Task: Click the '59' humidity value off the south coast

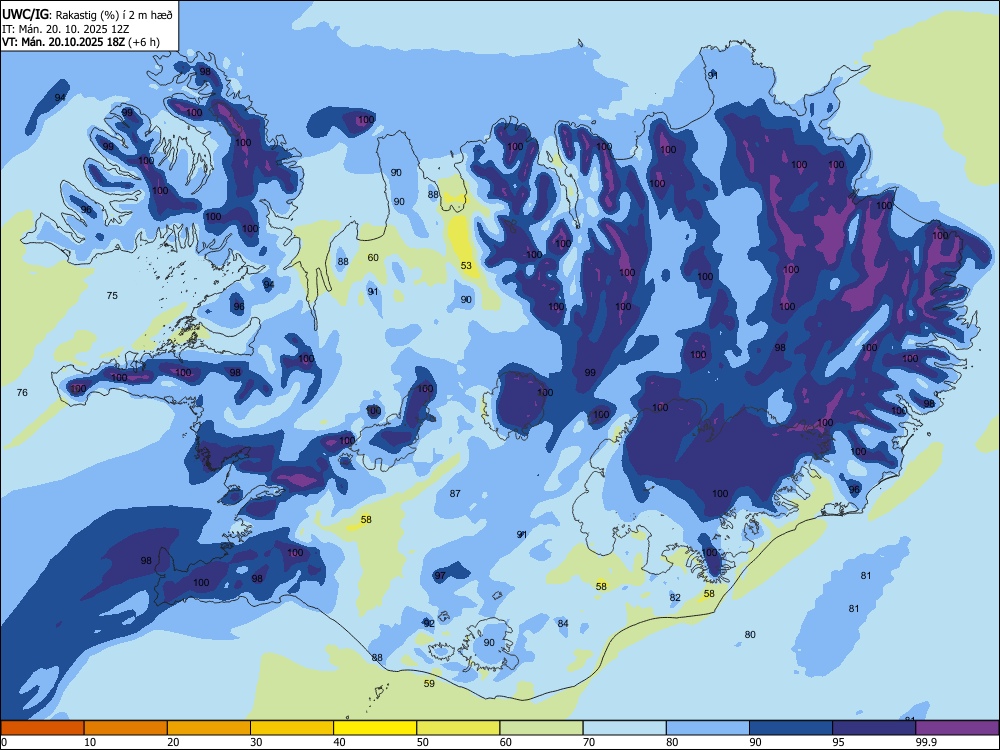Action: [x=429, y=683]
